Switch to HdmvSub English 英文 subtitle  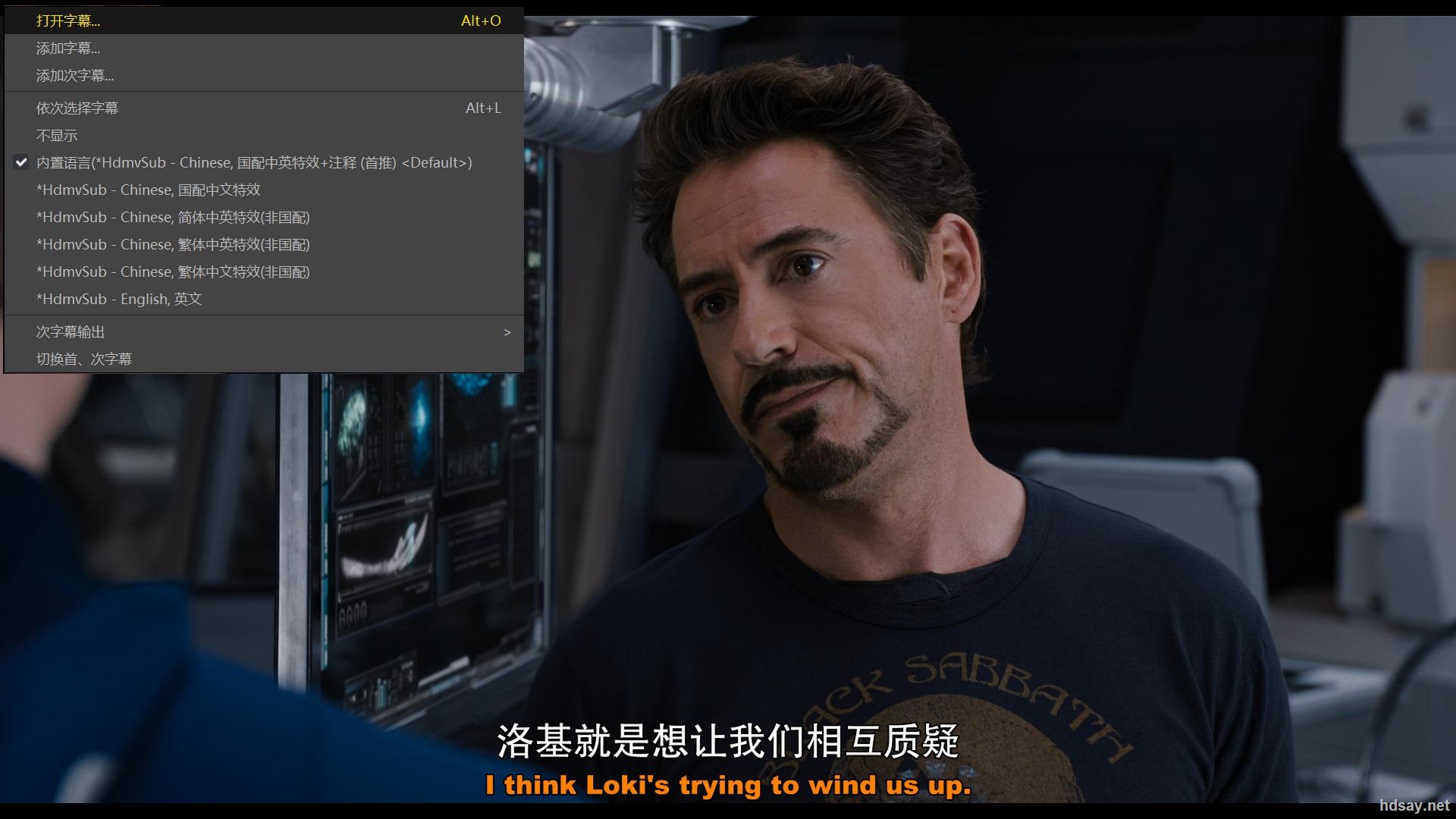click(x=264, y=299)
